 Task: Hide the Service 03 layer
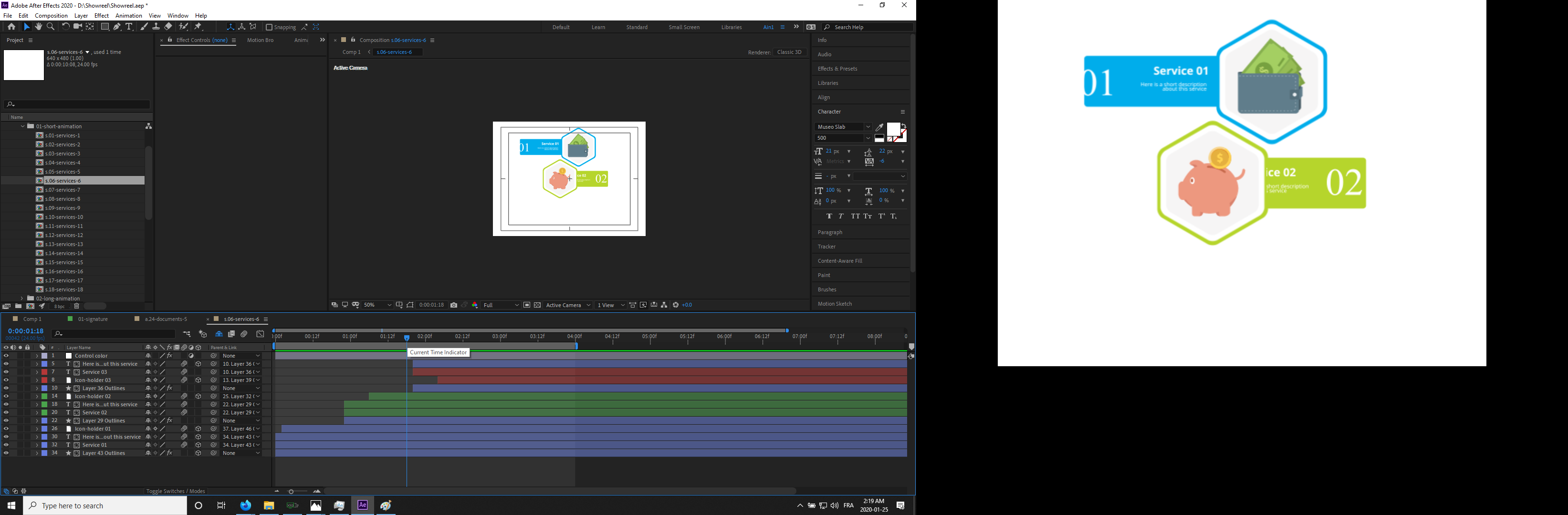click(6, 372)
